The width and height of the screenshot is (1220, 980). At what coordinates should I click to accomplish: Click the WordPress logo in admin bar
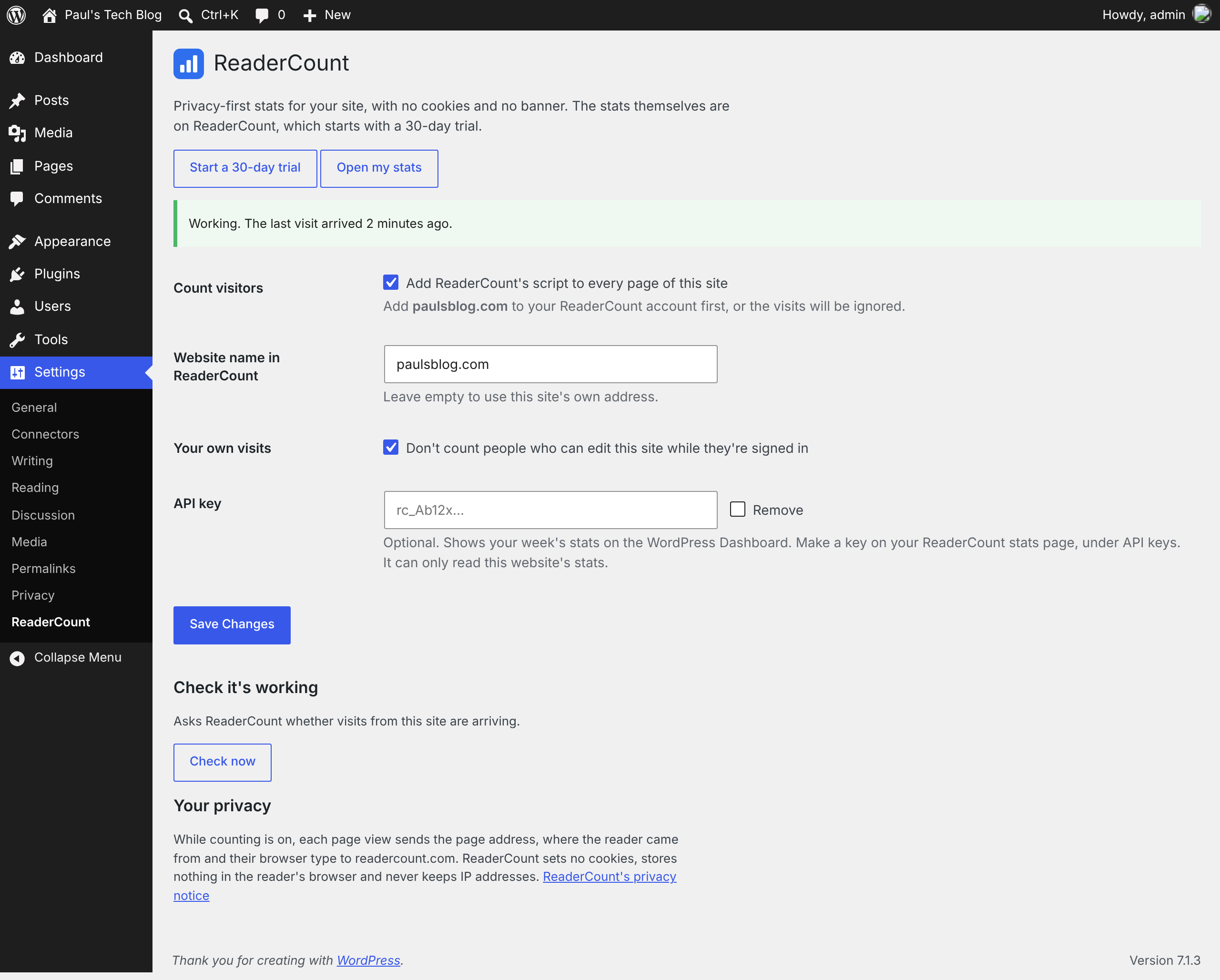click(16, 15)
